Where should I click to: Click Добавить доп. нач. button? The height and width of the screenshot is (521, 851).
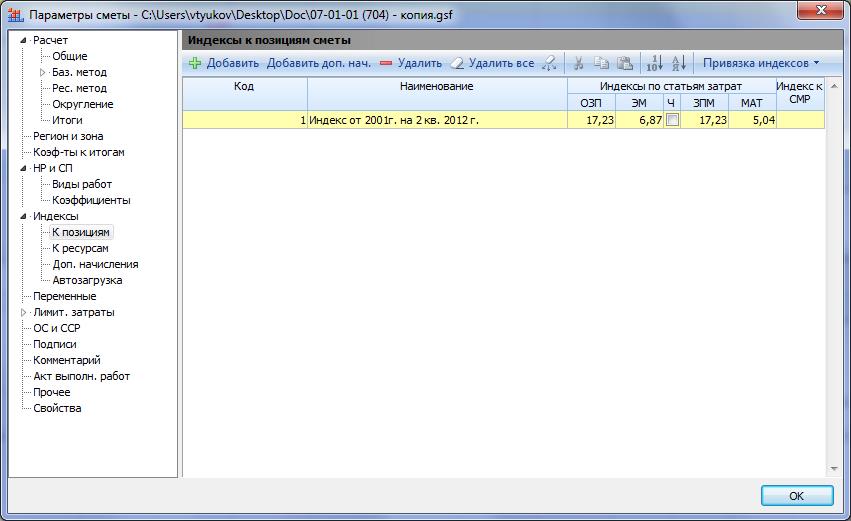[x=319, y=63]
